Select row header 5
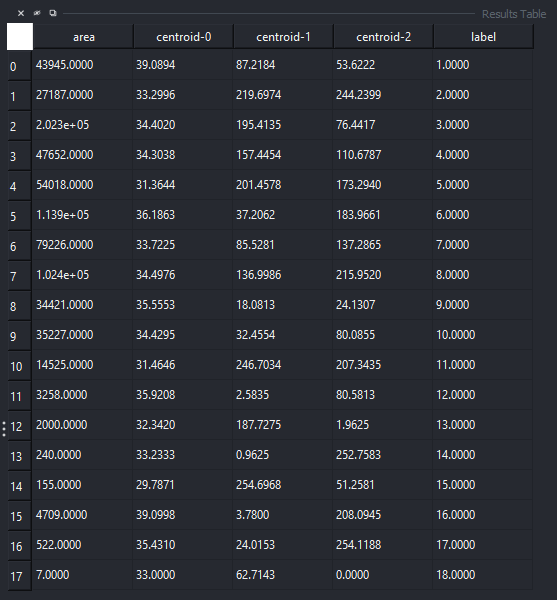This screenshot has height=600, width=557. (x=20, y=215)
